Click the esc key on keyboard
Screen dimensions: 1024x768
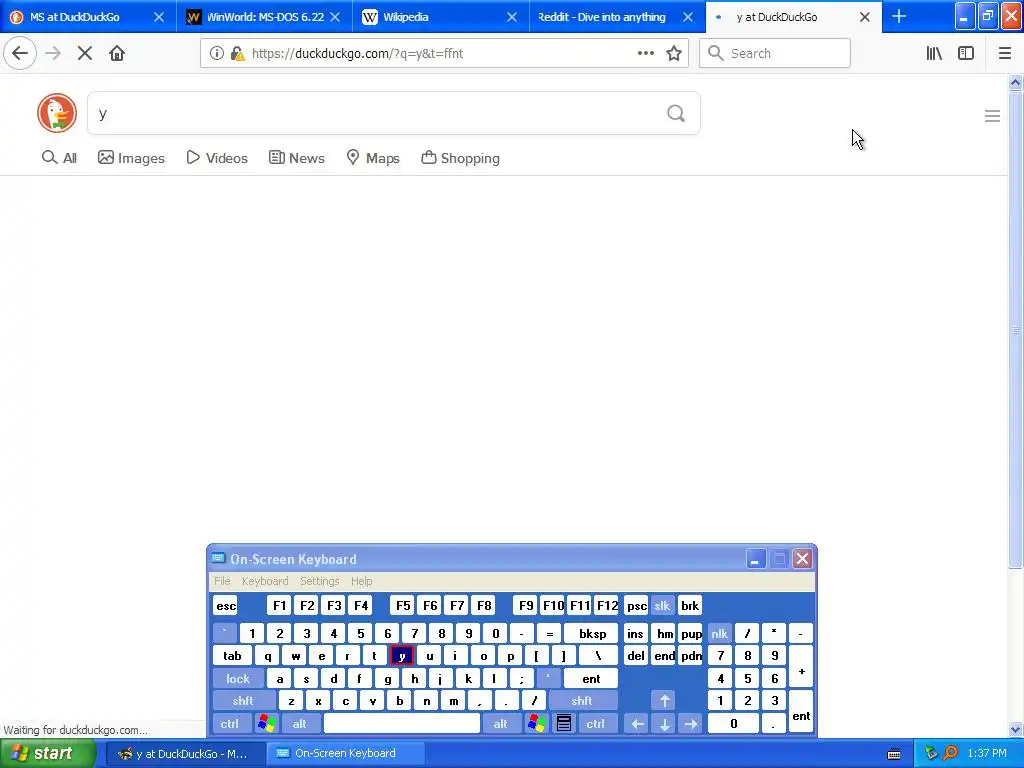click(226, 606)
